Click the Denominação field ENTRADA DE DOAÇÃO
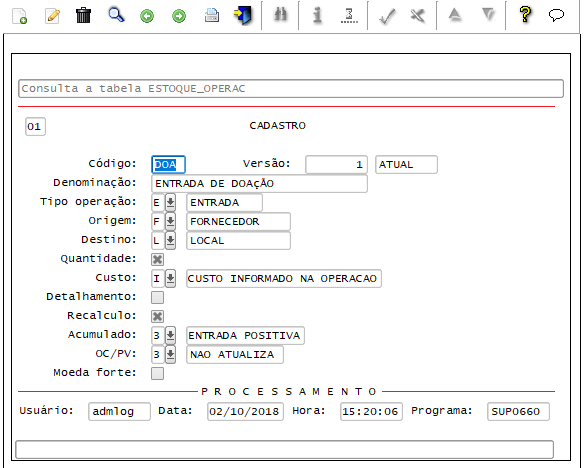Screen dimensions: 584x468 260,184
